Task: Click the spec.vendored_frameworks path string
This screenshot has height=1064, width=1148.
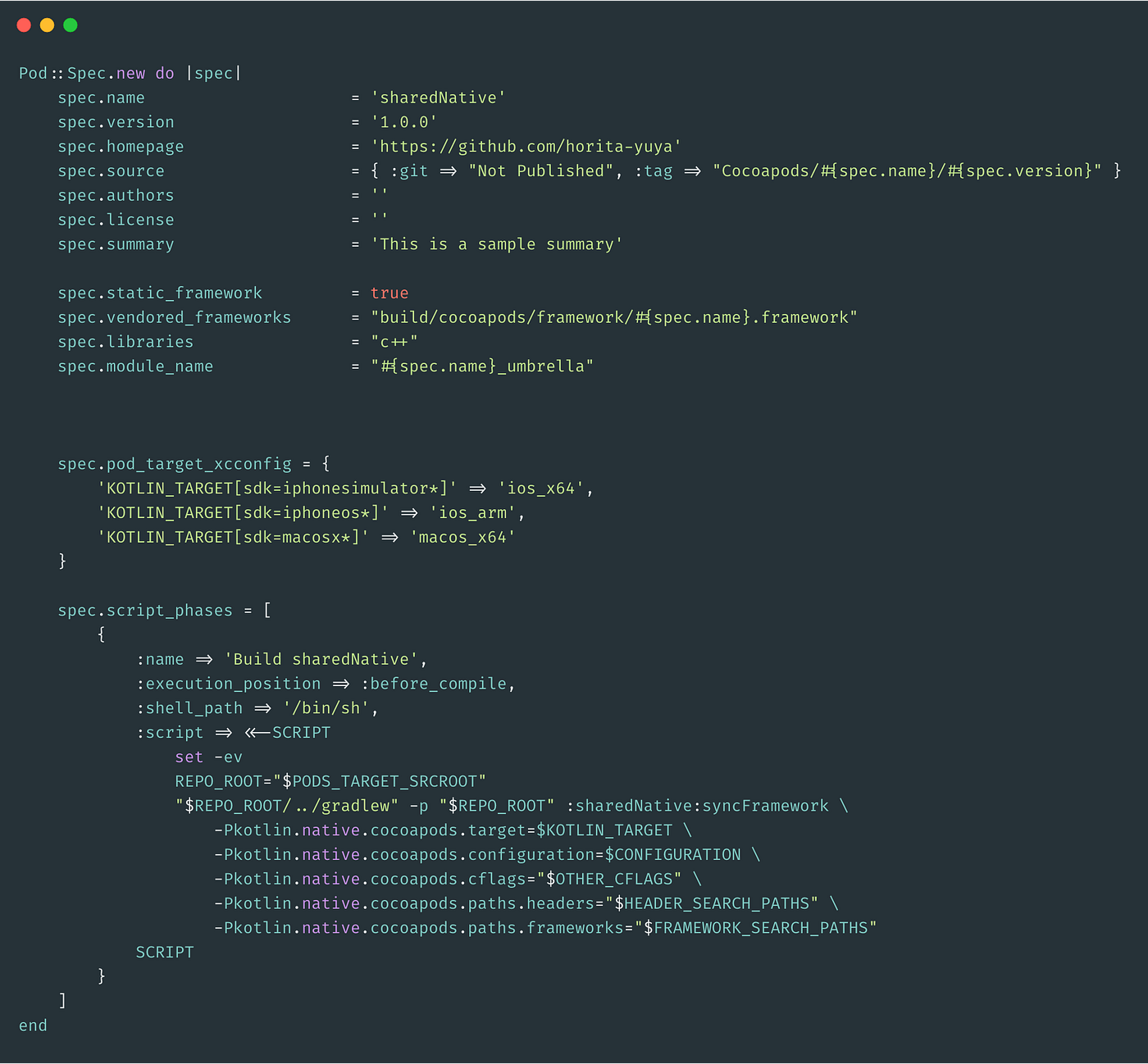Action: click(x=615, y=317)
